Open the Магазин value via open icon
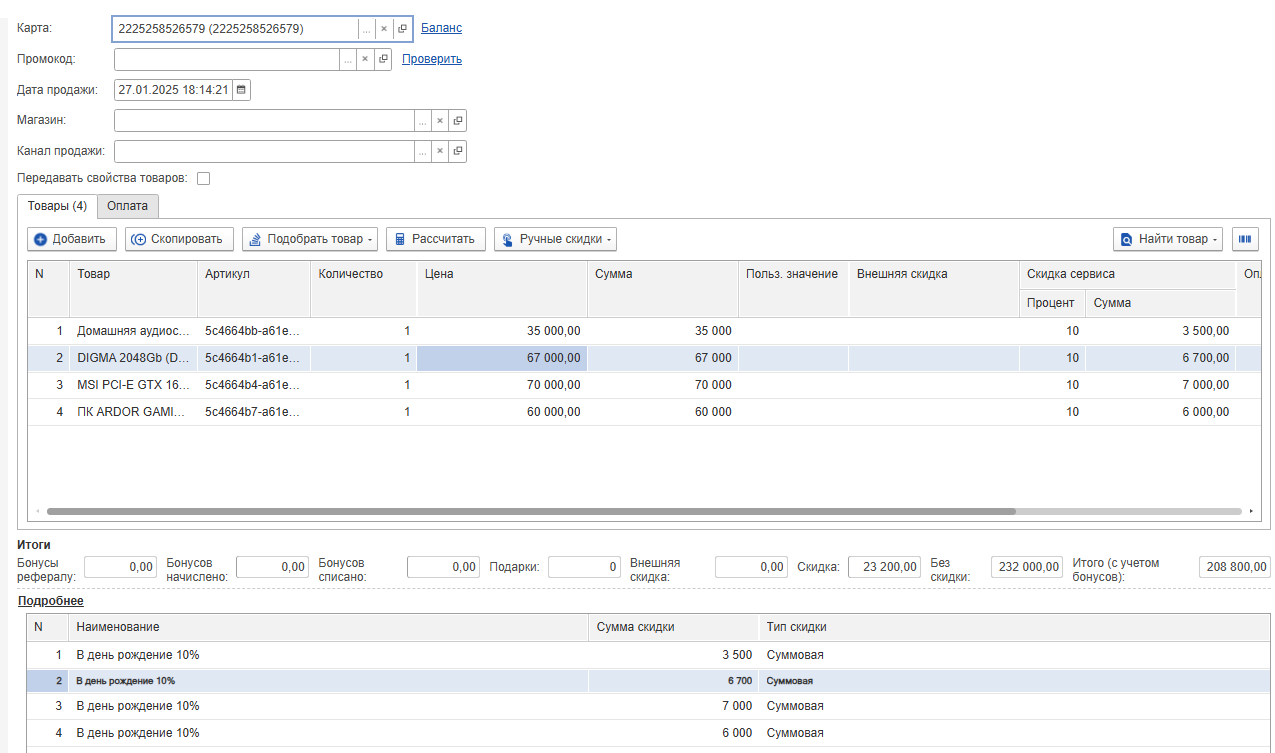 point(457,121)
